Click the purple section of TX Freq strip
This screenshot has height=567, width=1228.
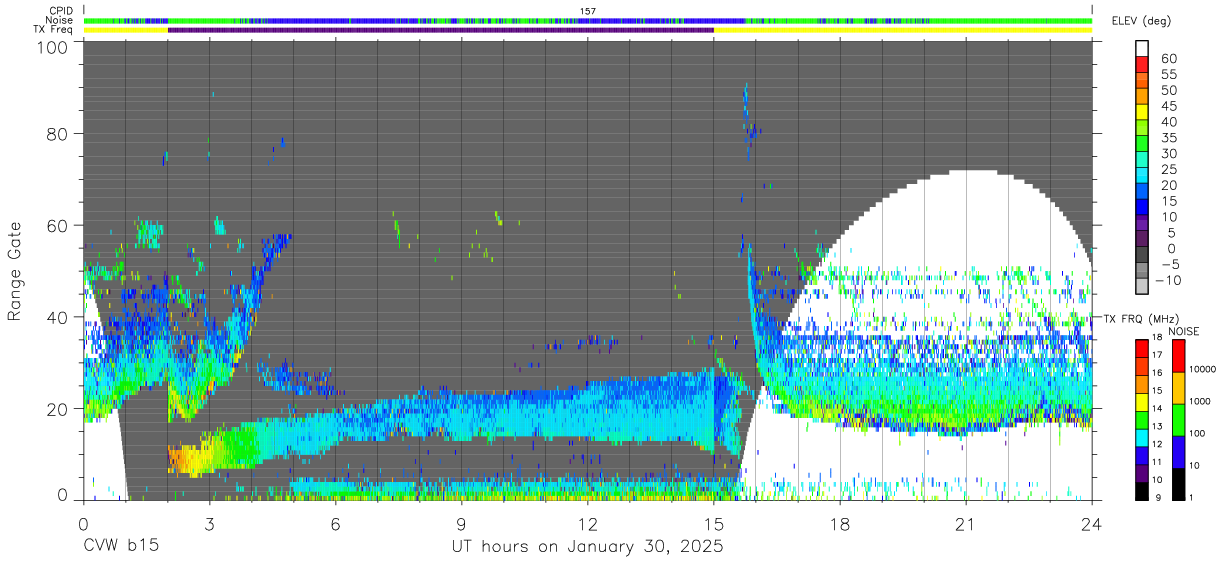pyautogui.click(x=440, y=30)
